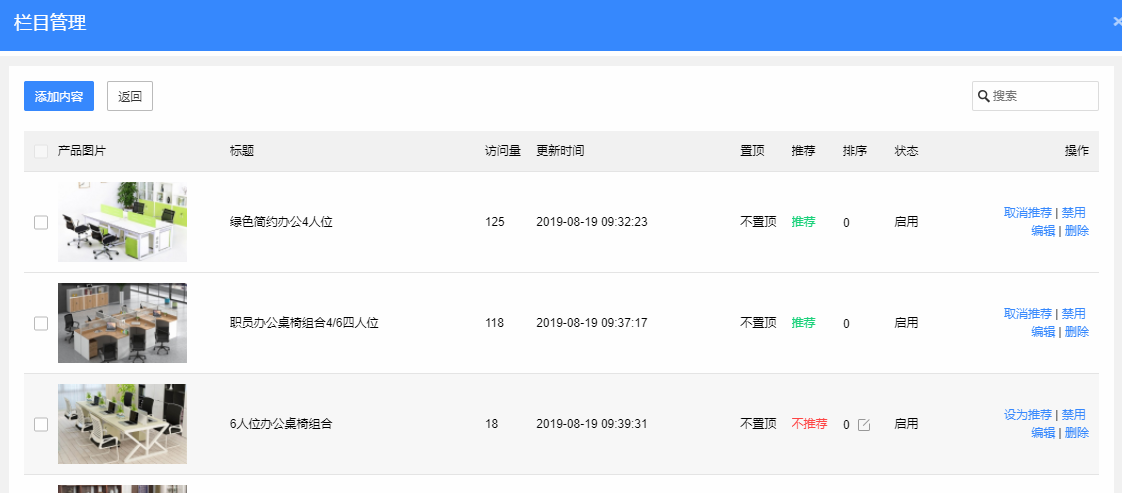Screen dimensions: 1122x493
Task: Click visit count 118
Action: (494, 323)
